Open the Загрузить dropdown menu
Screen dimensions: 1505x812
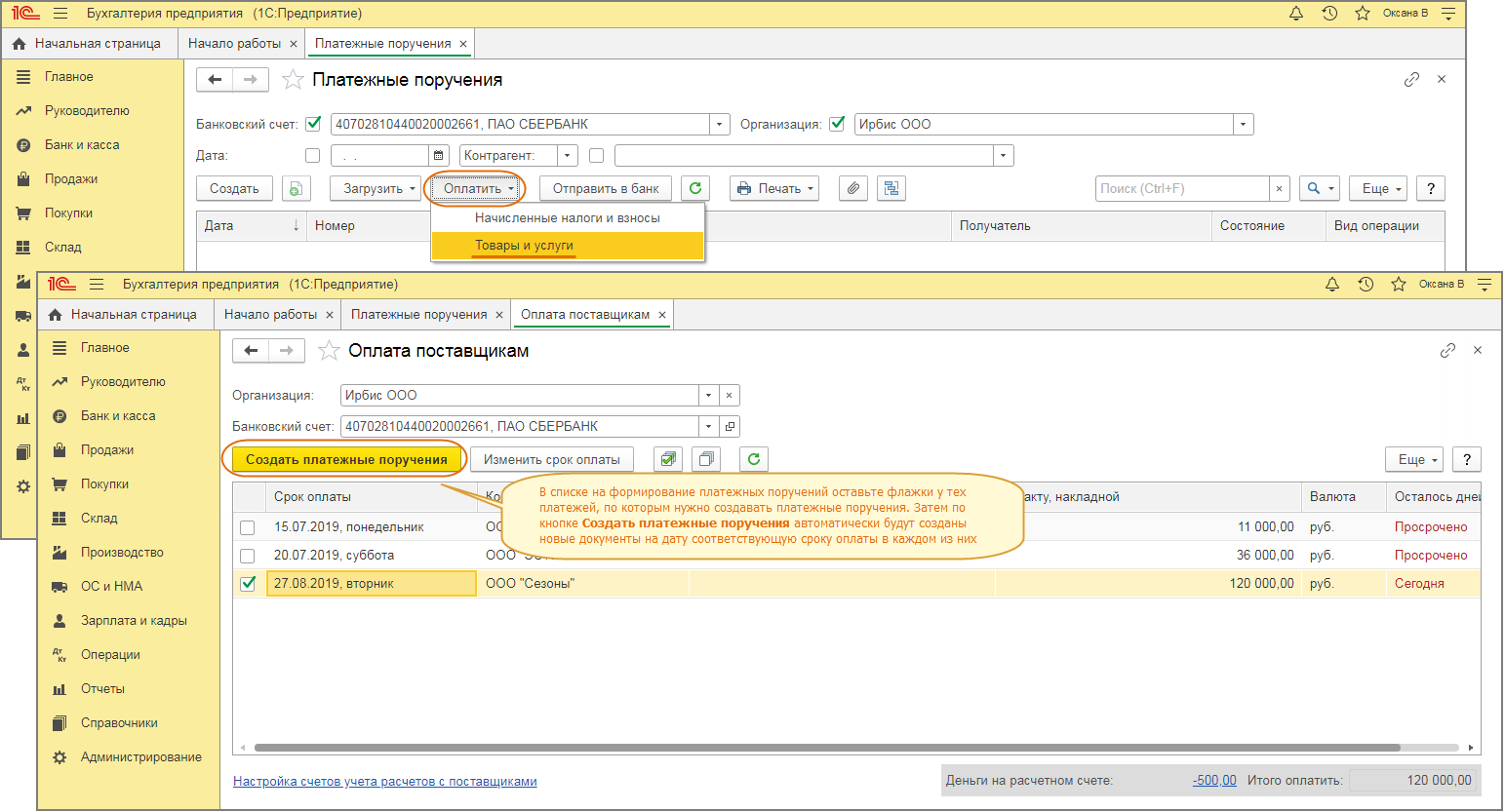(379, 189)
